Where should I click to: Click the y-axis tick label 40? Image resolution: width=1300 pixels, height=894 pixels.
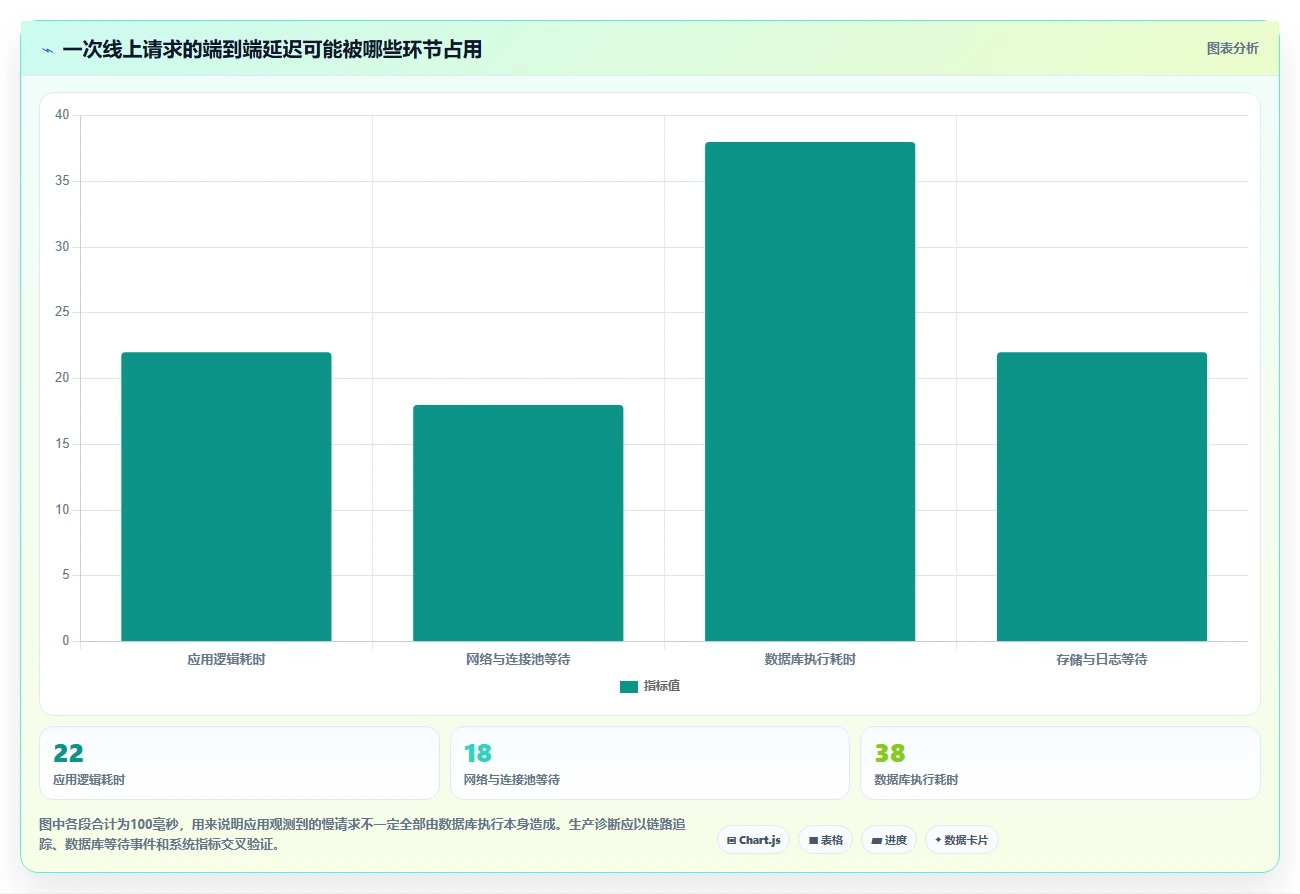pos(62,115)
